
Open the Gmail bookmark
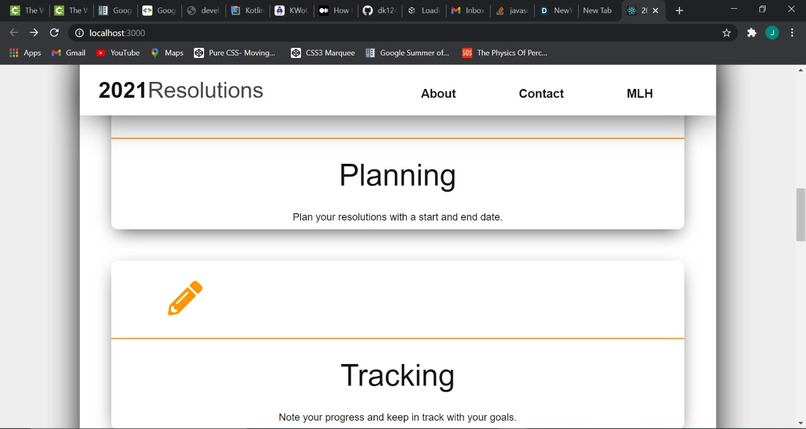[x=68, y=52]
